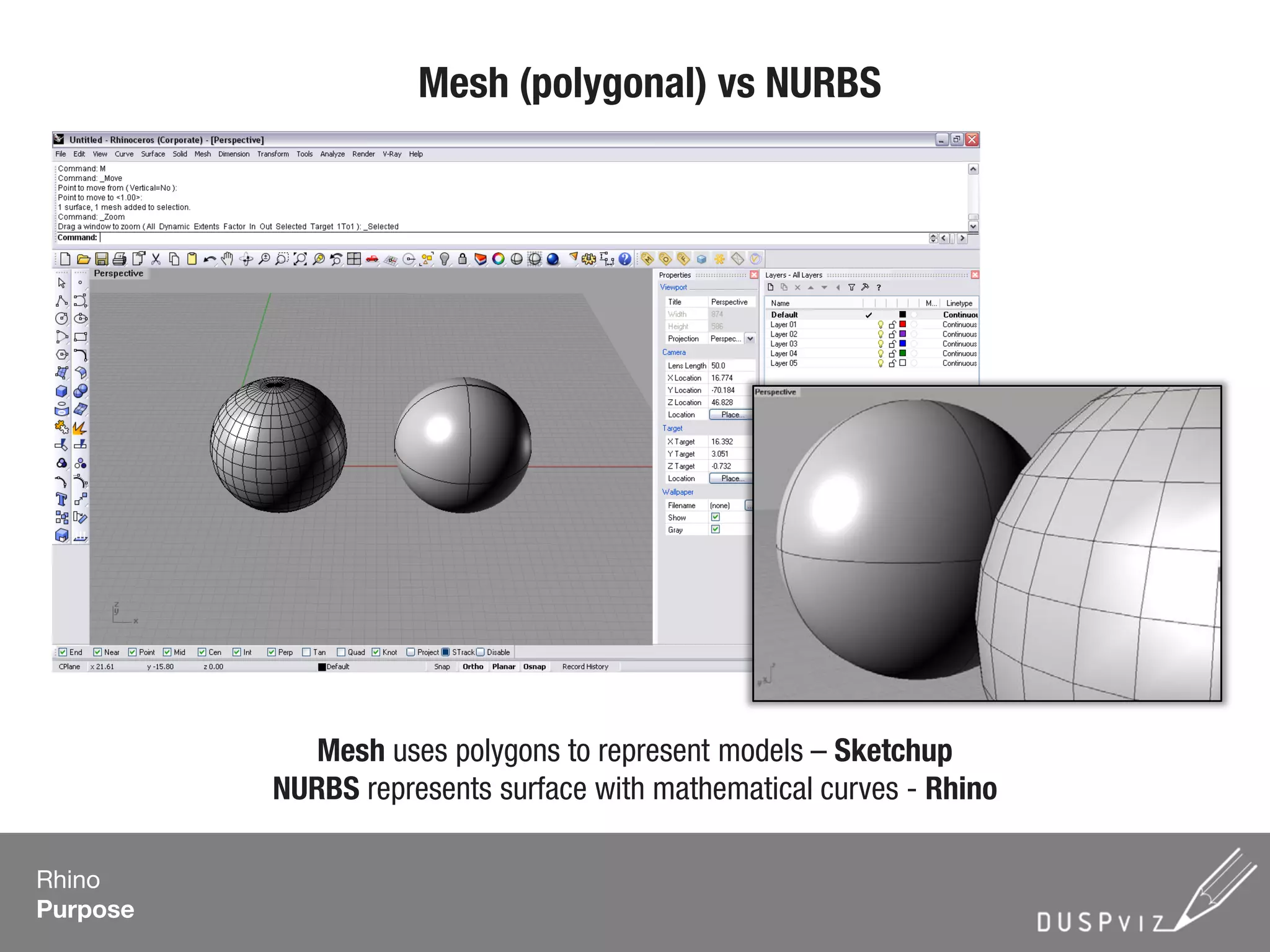
Task: Click Layer 01 red color swatch
Action: click(x=903, y=324)
